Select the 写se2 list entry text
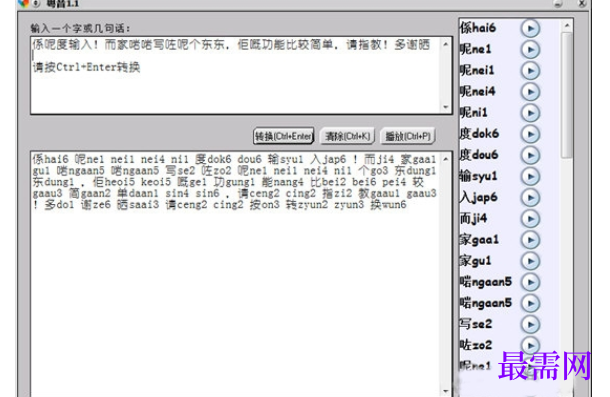 [476, 324]
